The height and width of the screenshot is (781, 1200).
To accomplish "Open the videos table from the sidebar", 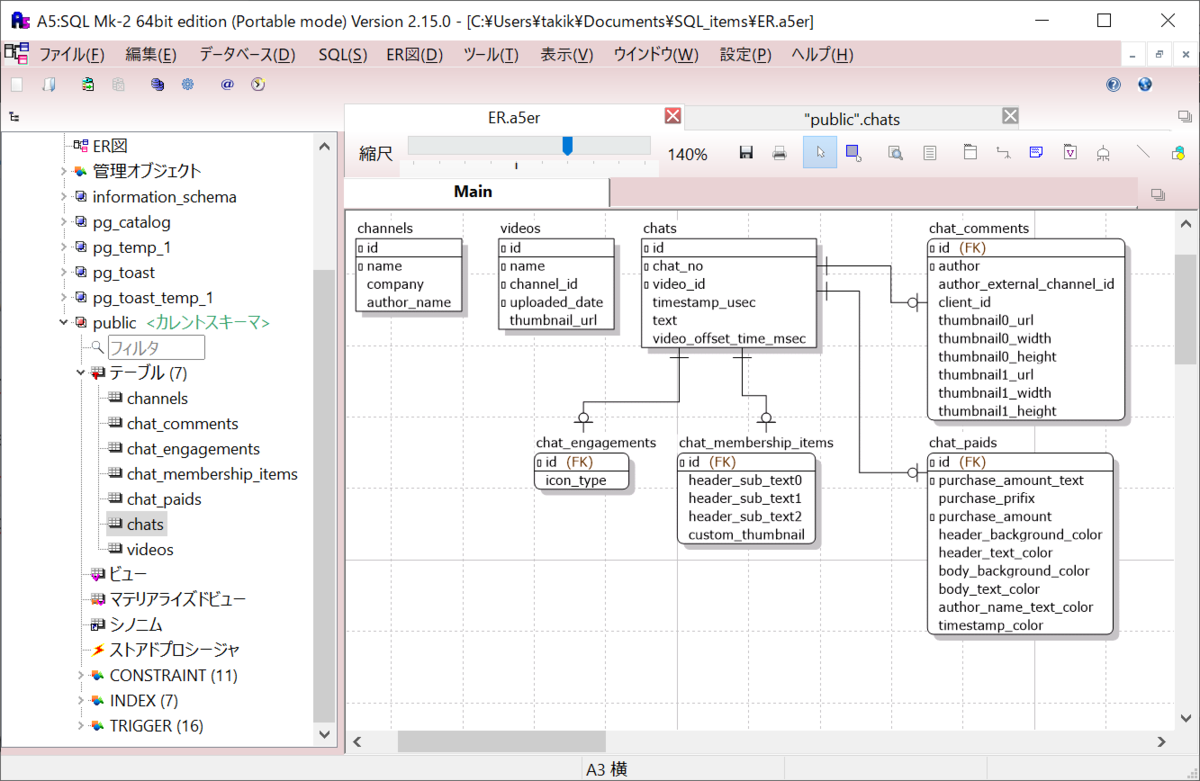I will point(147,549).
